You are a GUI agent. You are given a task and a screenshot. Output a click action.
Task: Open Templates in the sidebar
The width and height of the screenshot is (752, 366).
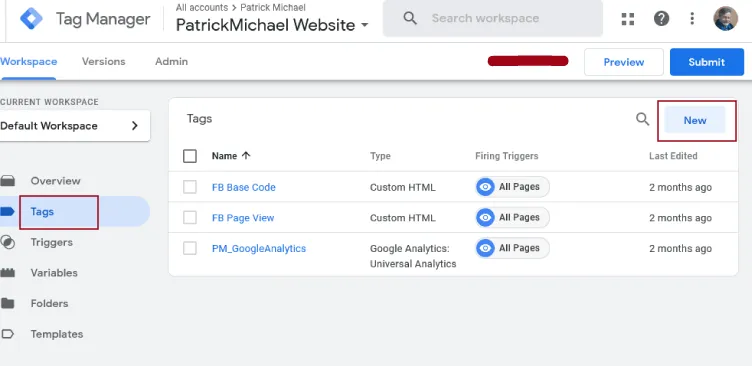(57, 334)
